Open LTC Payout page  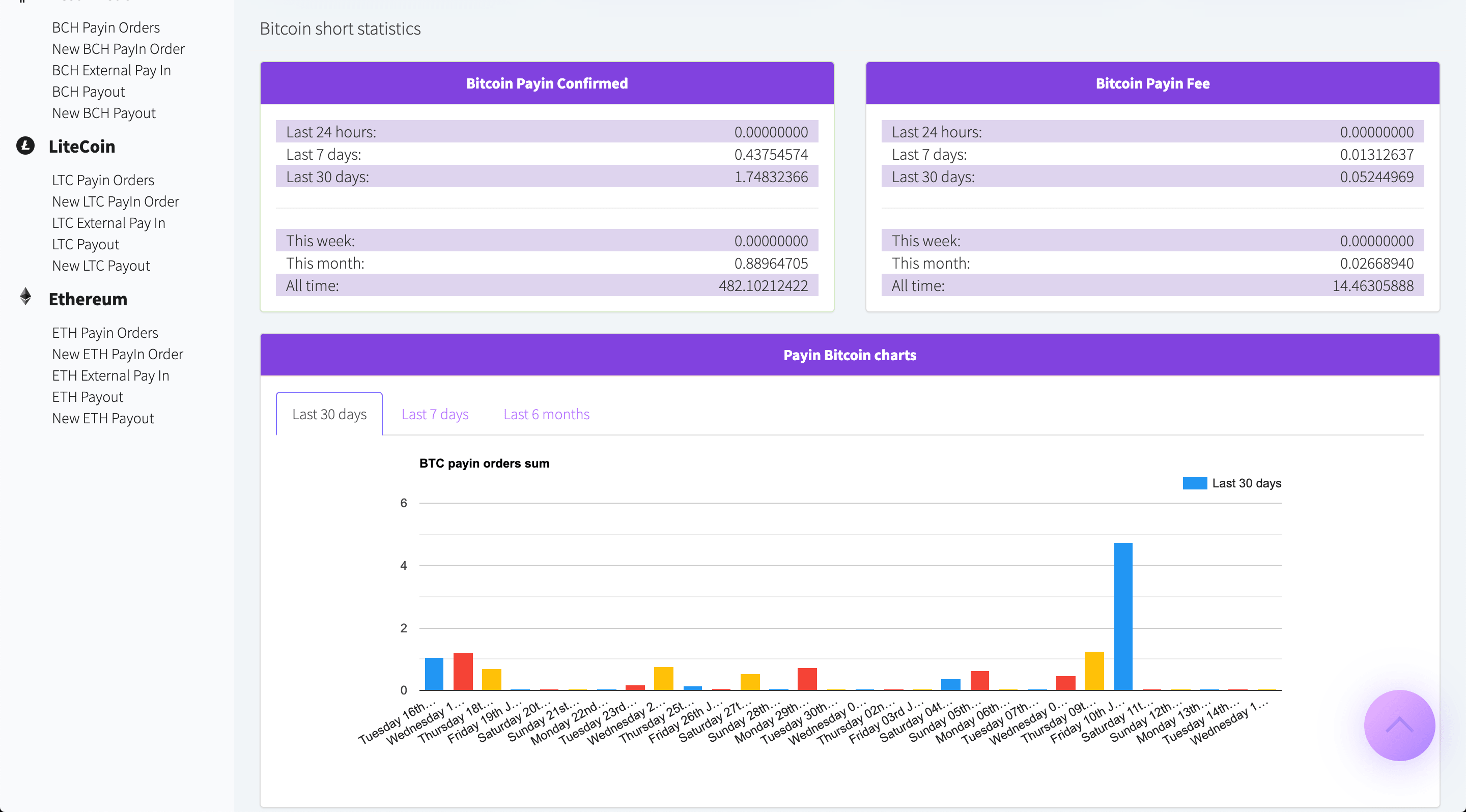click(x=86, y=245)
